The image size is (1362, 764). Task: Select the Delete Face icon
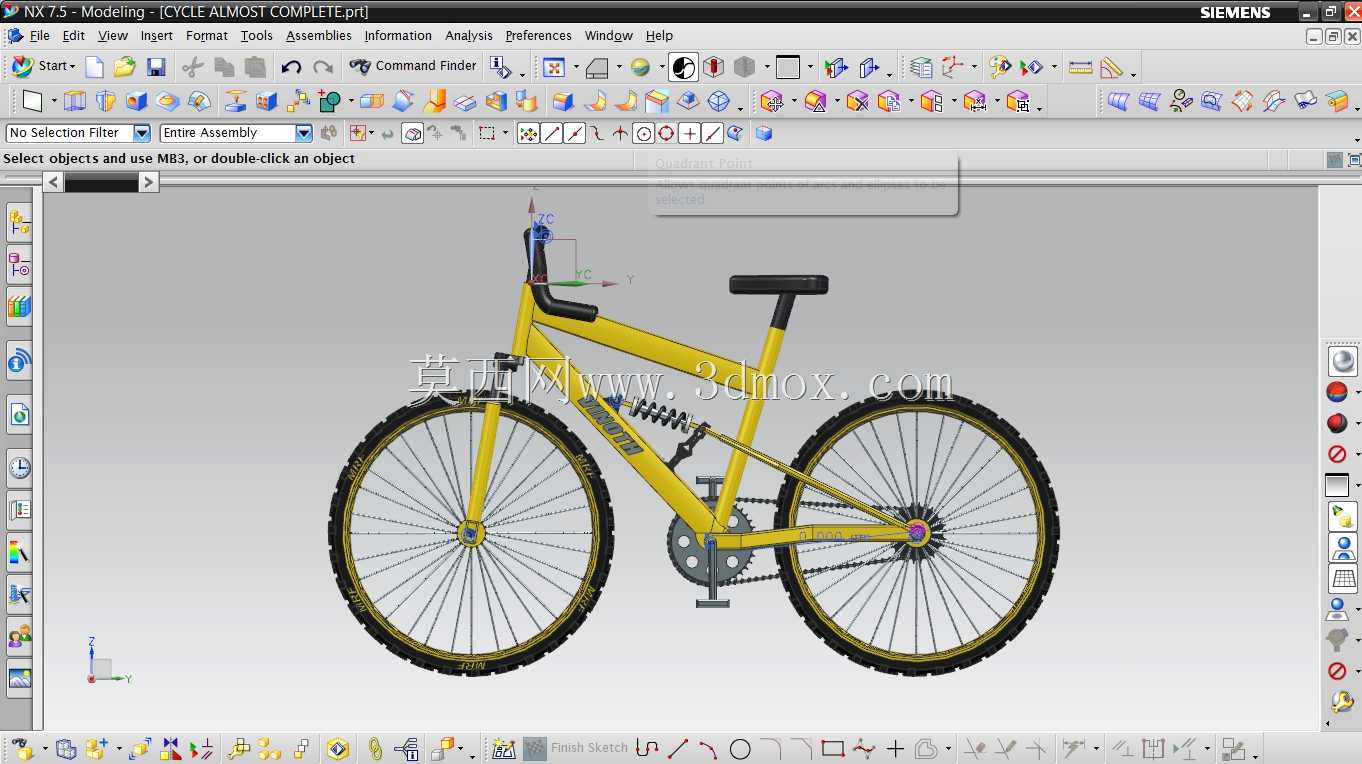tap(857, 101)
